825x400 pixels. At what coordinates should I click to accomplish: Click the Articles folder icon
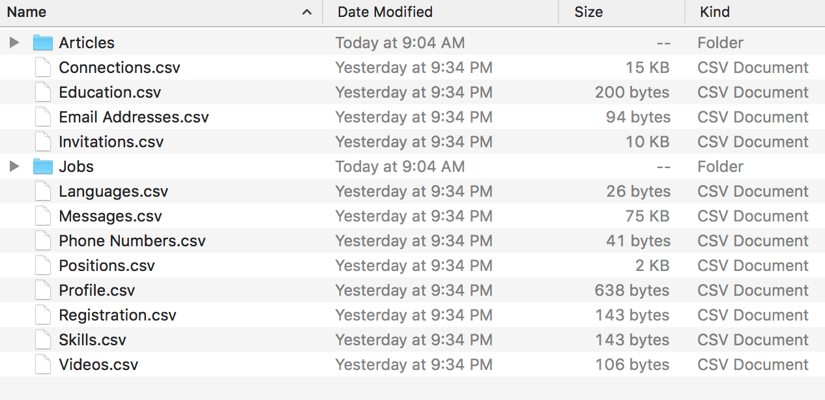click(x=43, y=43)
